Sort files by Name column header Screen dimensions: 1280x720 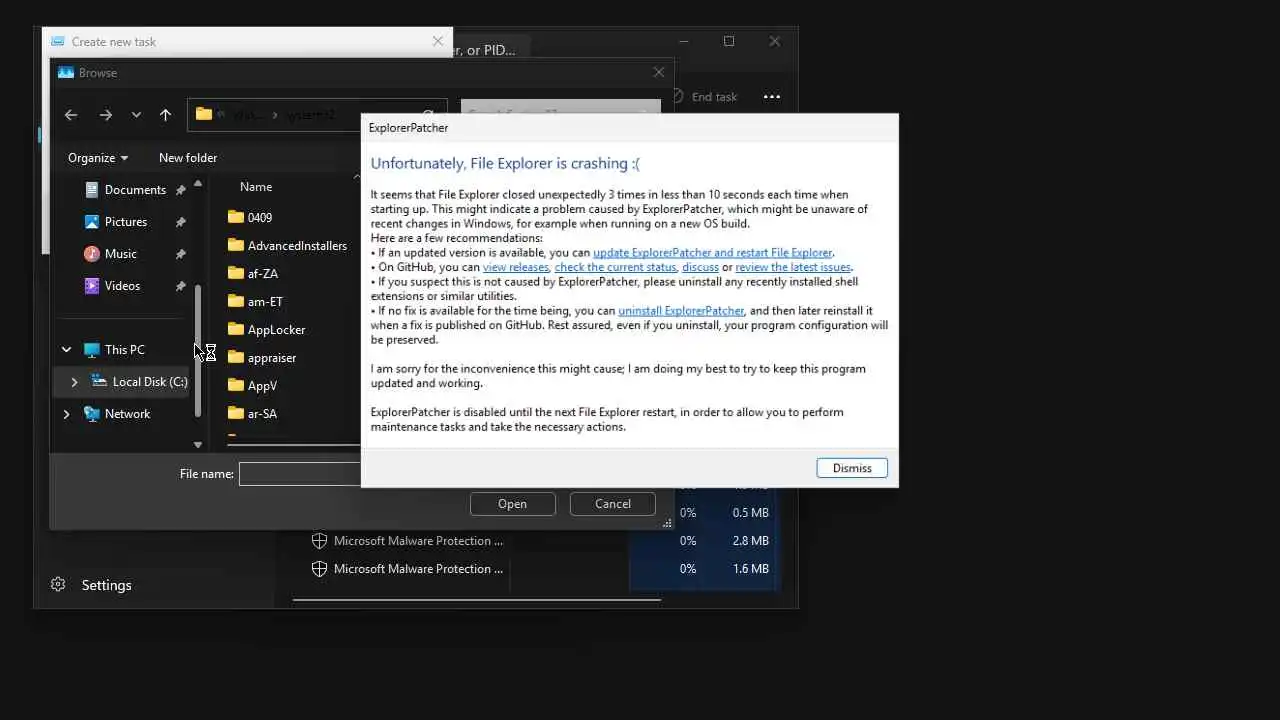(256, 187)
